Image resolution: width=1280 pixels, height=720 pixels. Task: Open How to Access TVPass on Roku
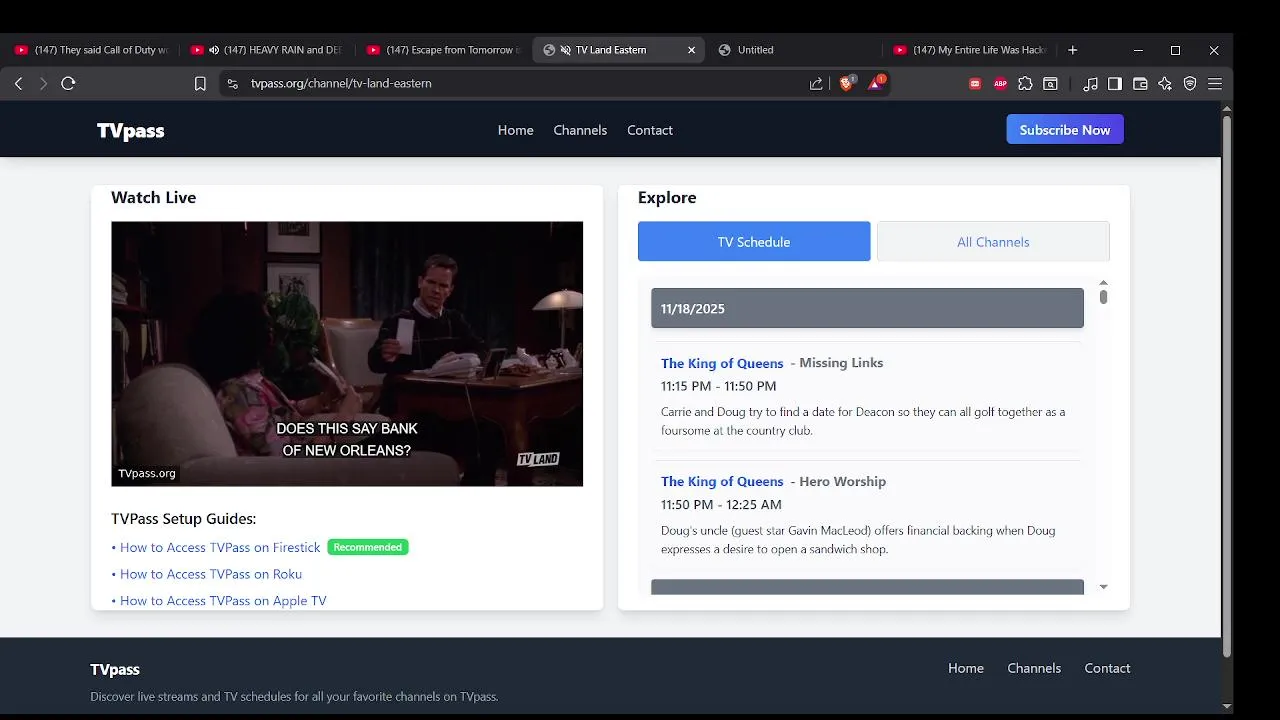211,575
